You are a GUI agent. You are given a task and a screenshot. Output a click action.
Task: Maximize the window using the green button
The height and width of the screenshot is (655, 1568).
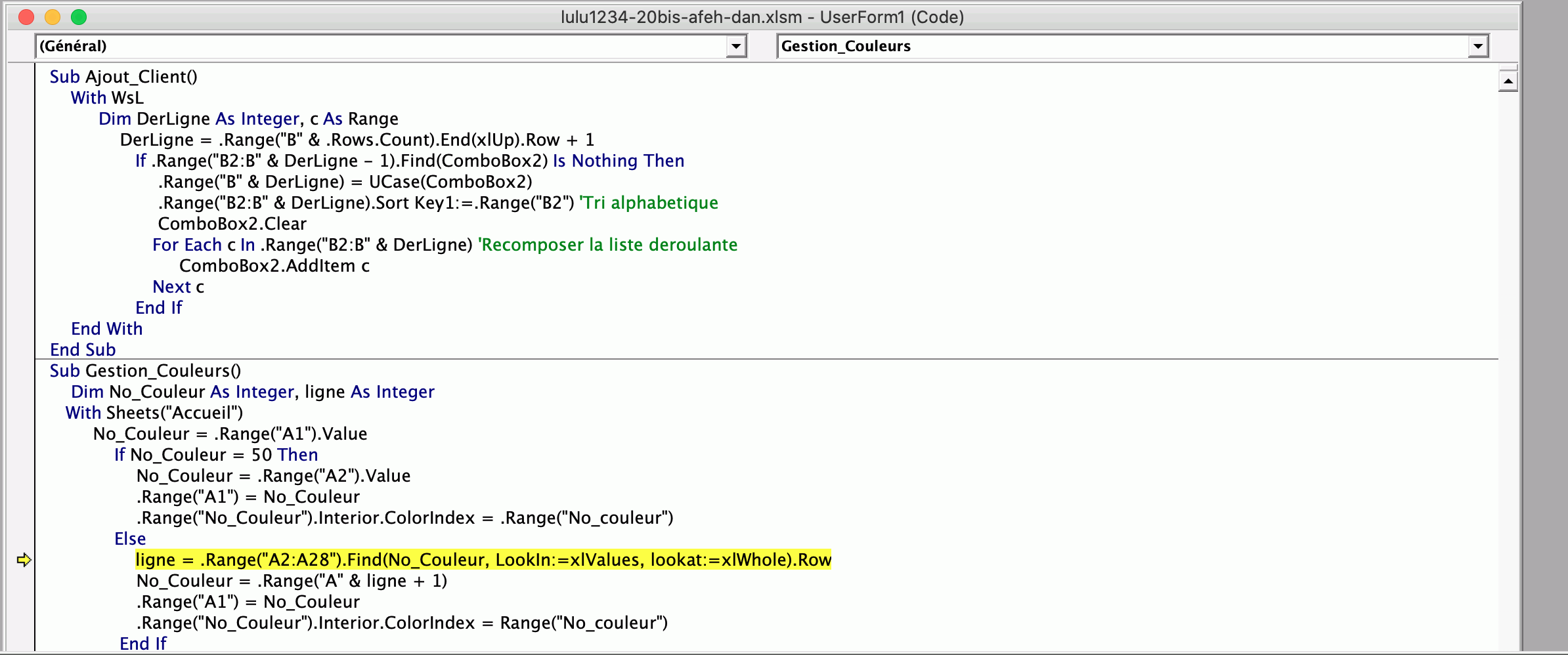[79, 17]
